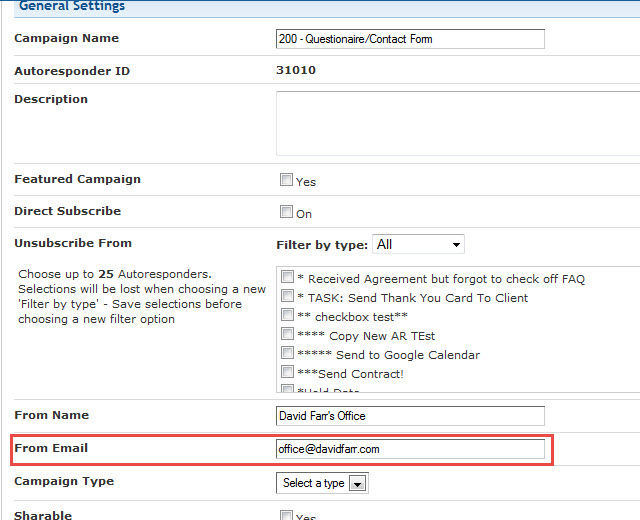Click the Autoresponder ID value 31010
The height and width of the screenshot is (520, 640).
[x=296, y=71]
